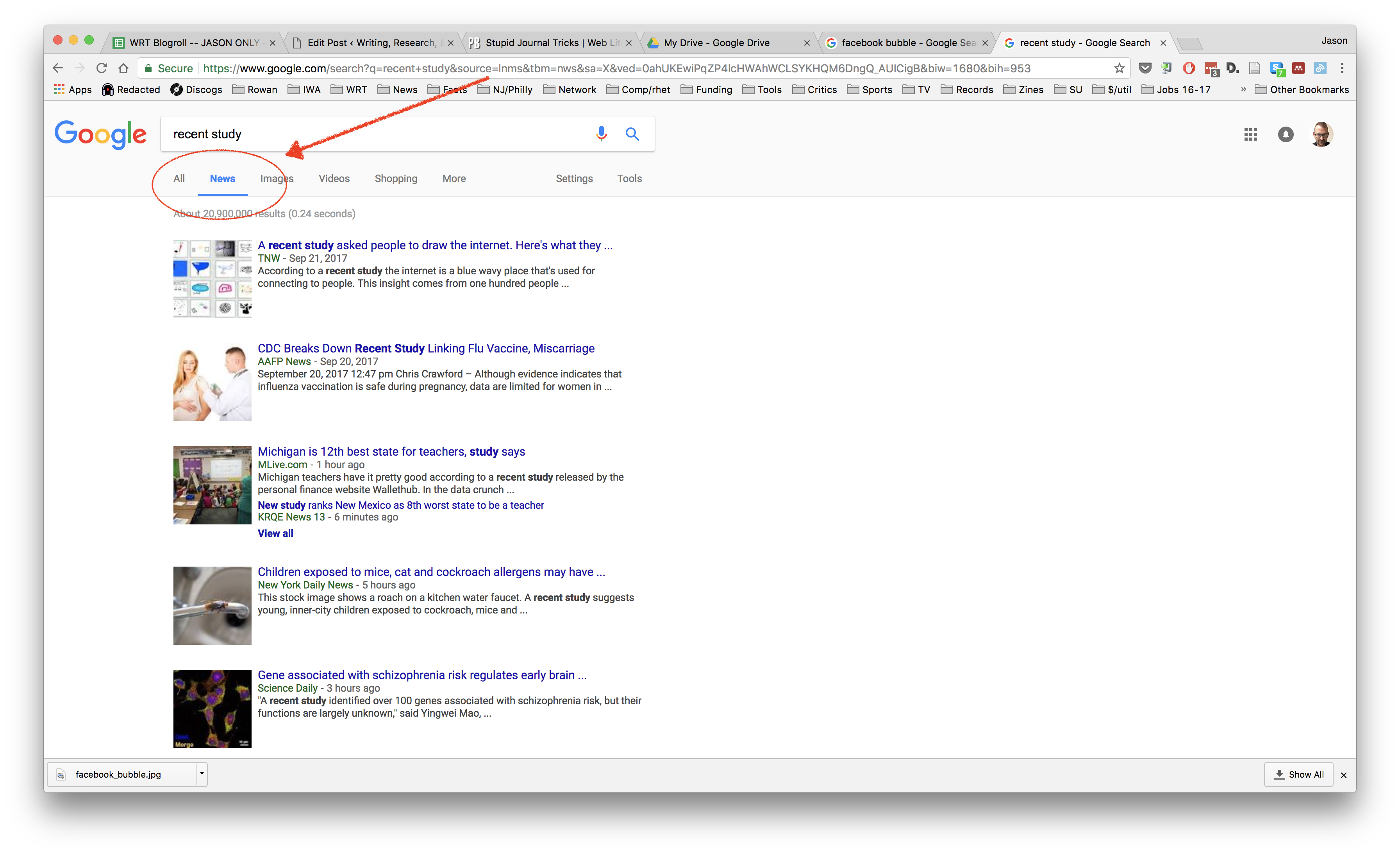
Task: Open the facebook_bubble.jpg download options arrow
Action: [201, 774]
